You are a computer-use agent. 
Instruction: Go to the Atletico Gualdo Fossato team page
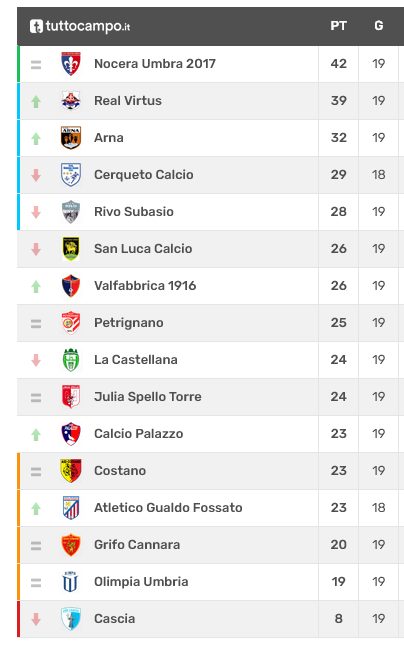(168, 507)
